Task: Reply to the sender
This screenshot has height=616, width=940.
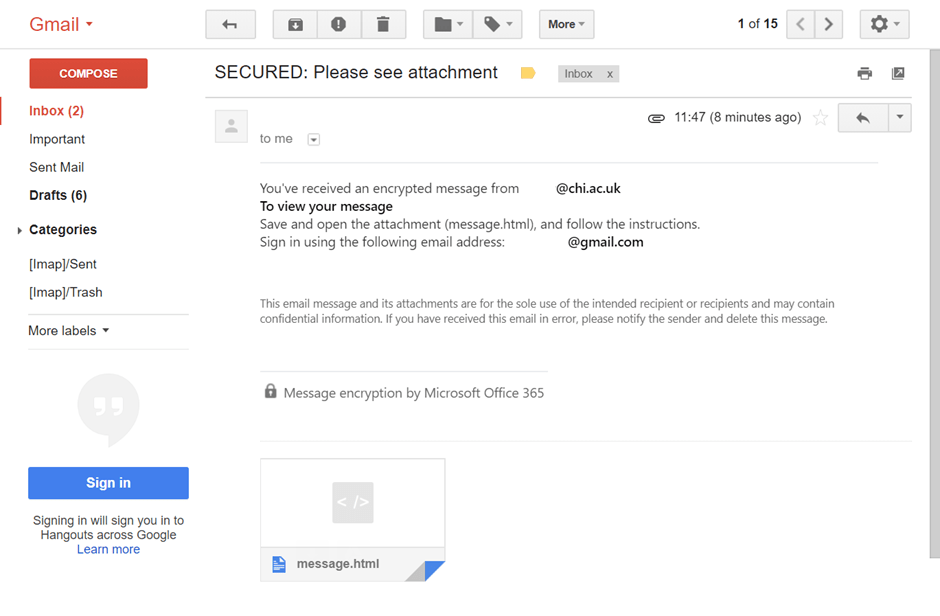Action: coord(861,117)
